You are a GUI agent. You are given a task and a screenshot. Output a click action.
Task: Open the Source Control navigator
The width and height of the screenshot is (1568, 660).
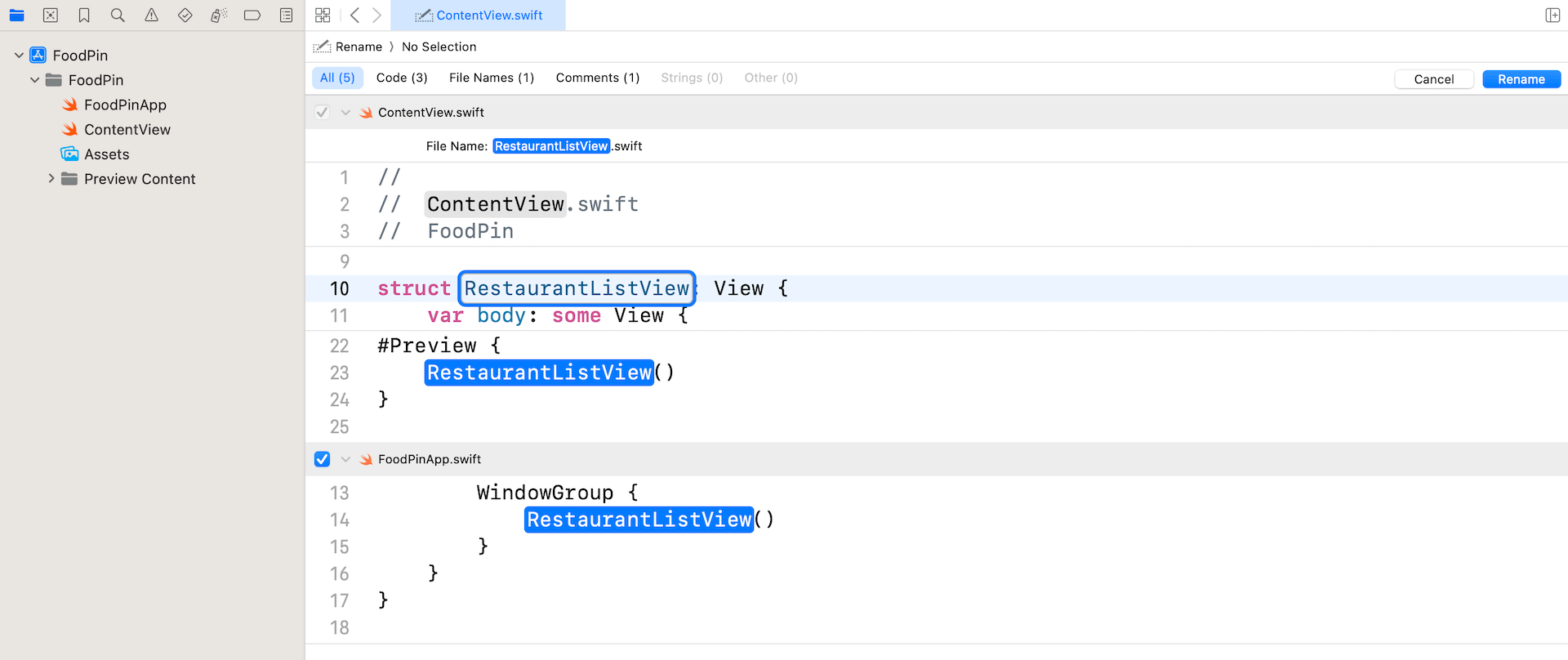[51, 16]
